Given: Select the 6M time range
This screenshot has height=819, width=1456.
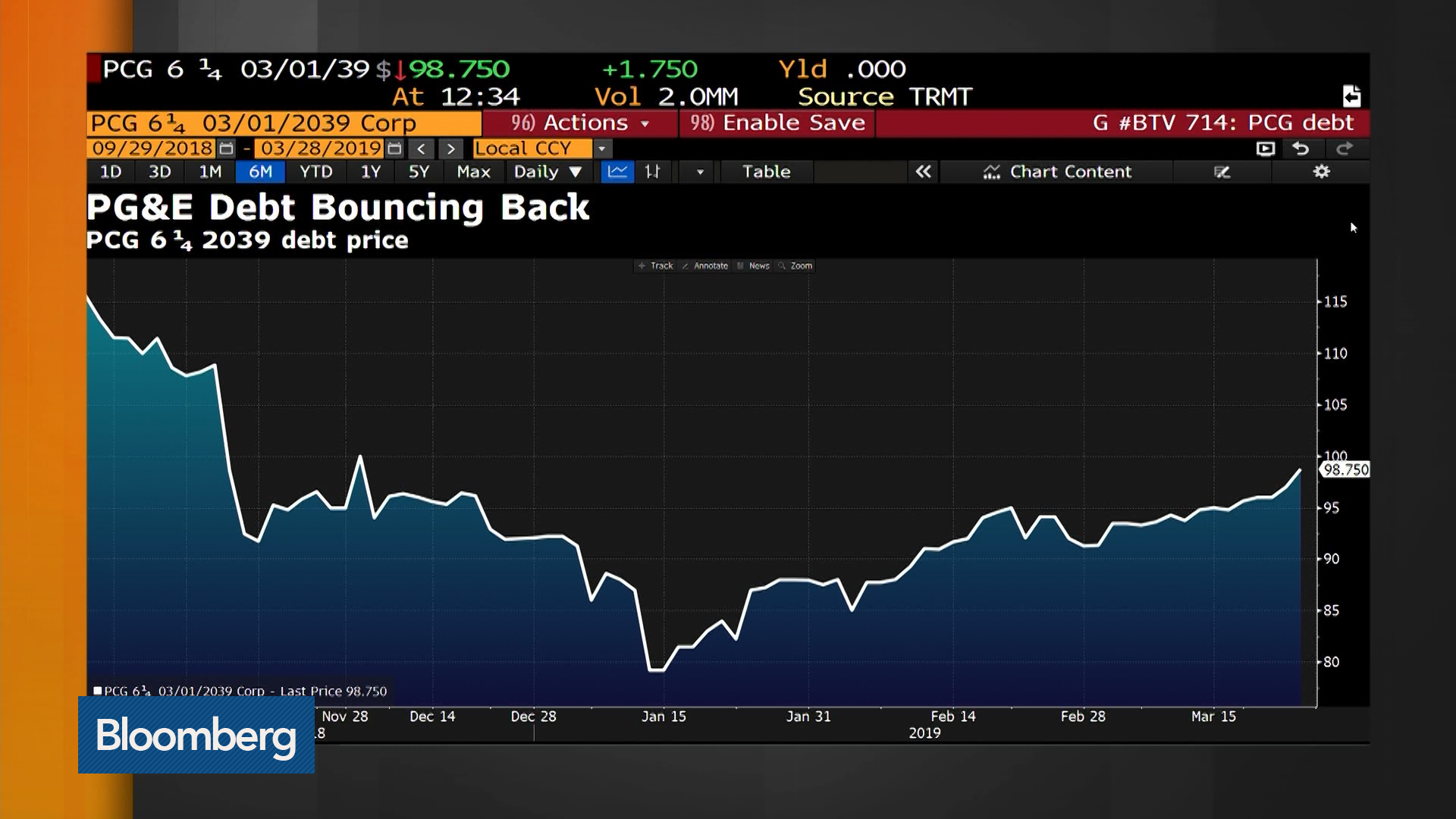Looking at the screenshot, I should tap(260, 172).
